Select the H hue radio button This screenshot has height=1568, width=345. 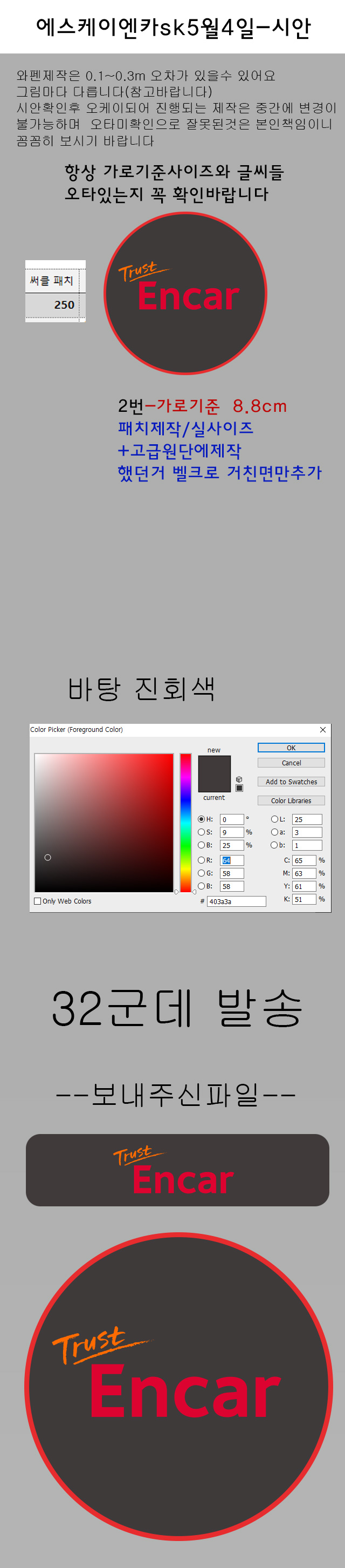coord(201,819)
